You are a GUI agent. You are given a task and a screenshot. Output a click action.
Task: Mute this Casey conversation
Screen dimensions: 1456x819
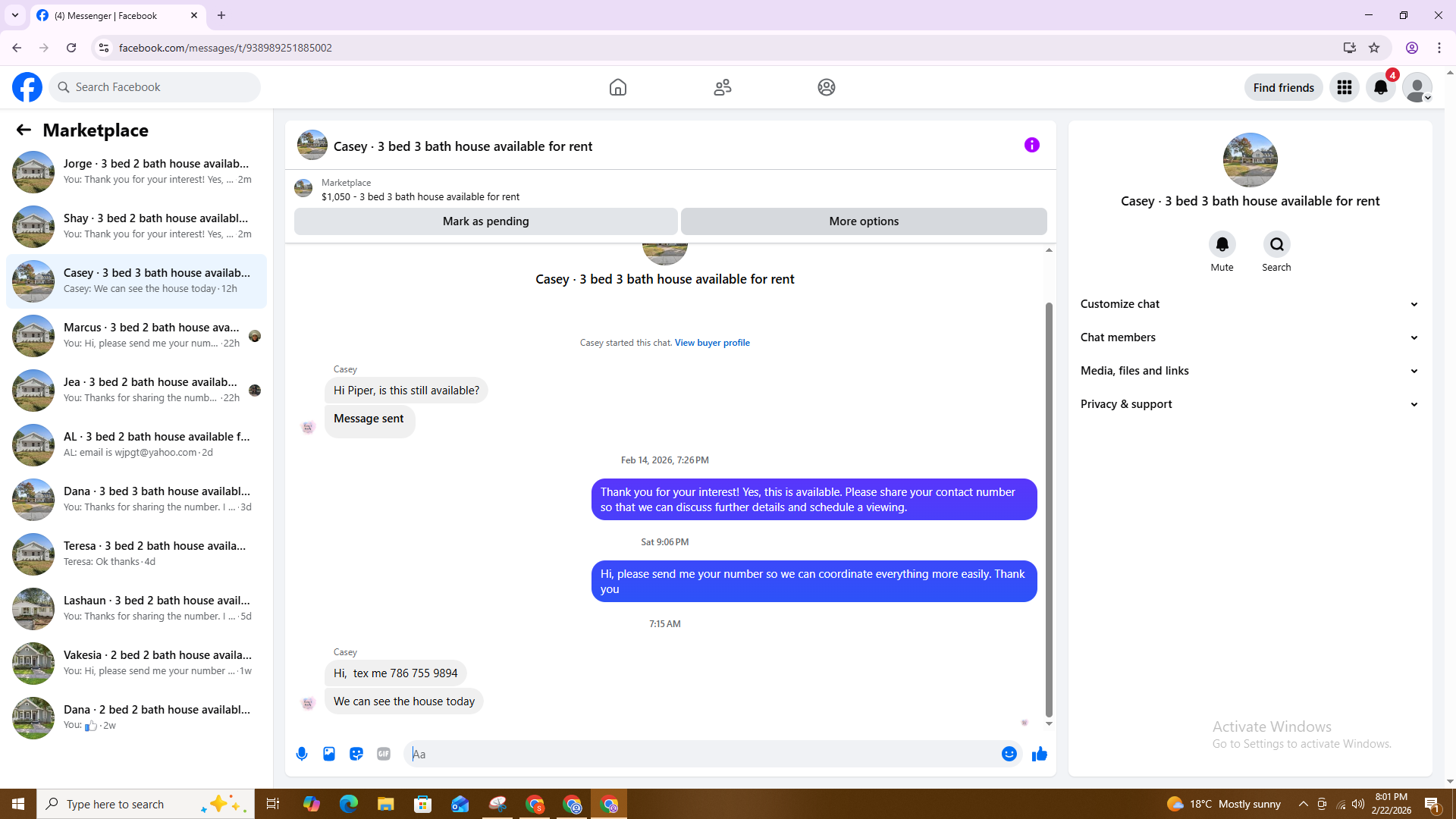pos(1222,244)
